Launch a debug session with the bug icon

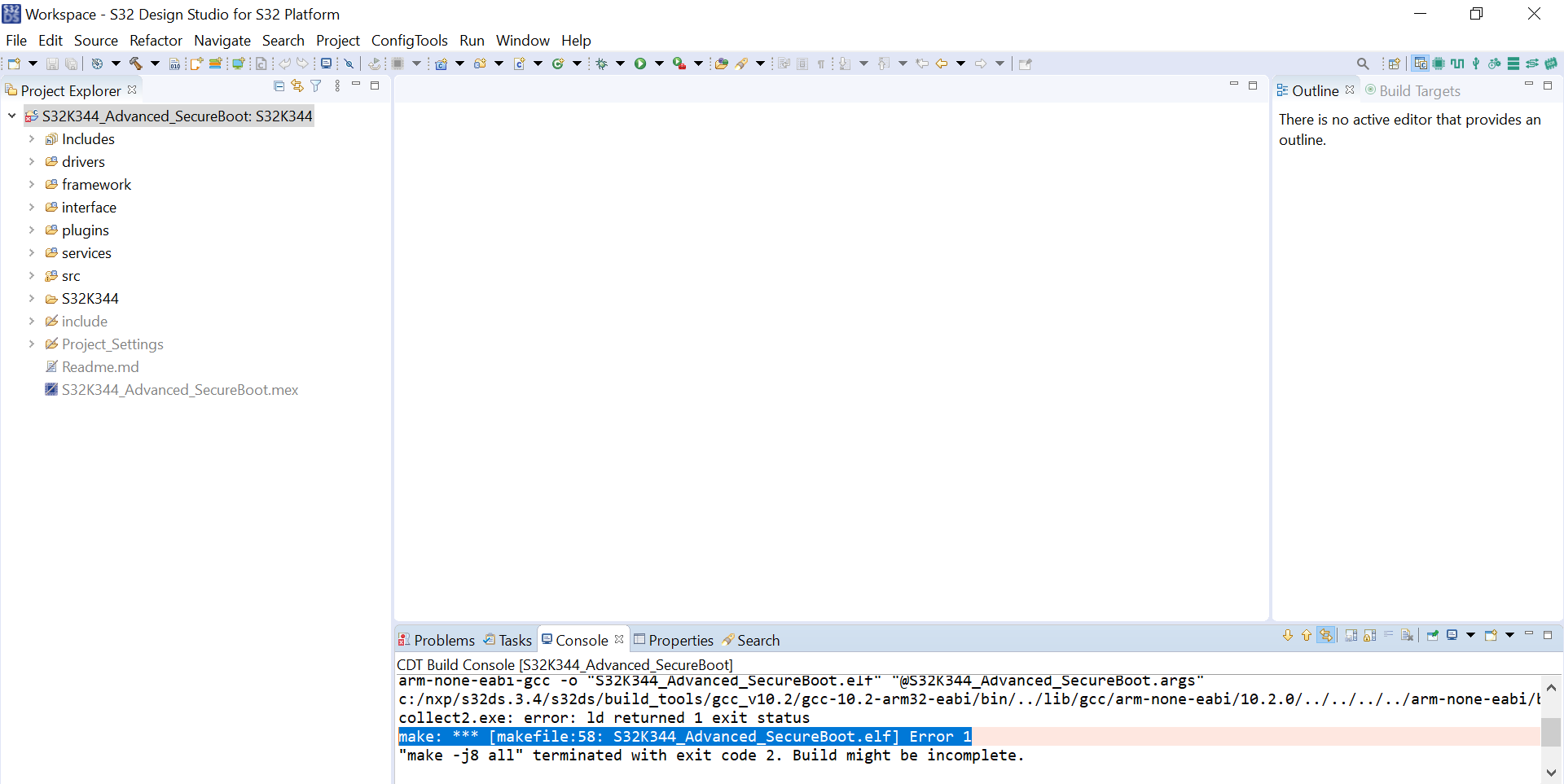click(600, 64)
